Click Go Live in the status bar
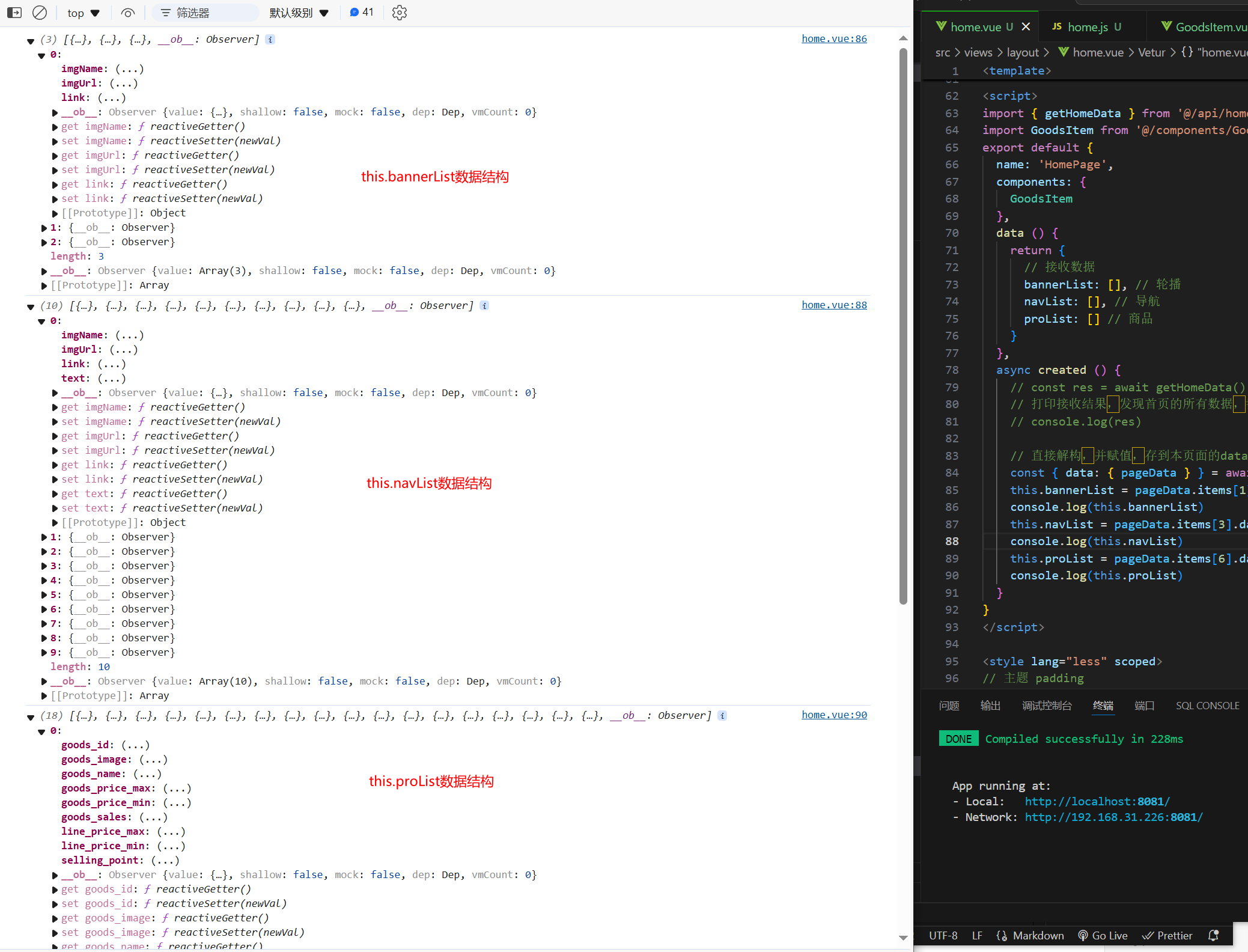 (1103, 936)
